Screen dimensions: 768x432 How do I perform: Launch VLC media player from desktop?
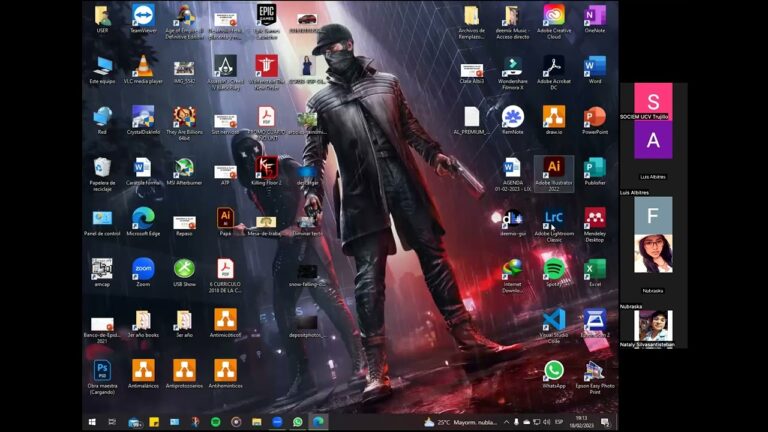tap(143, 69)
